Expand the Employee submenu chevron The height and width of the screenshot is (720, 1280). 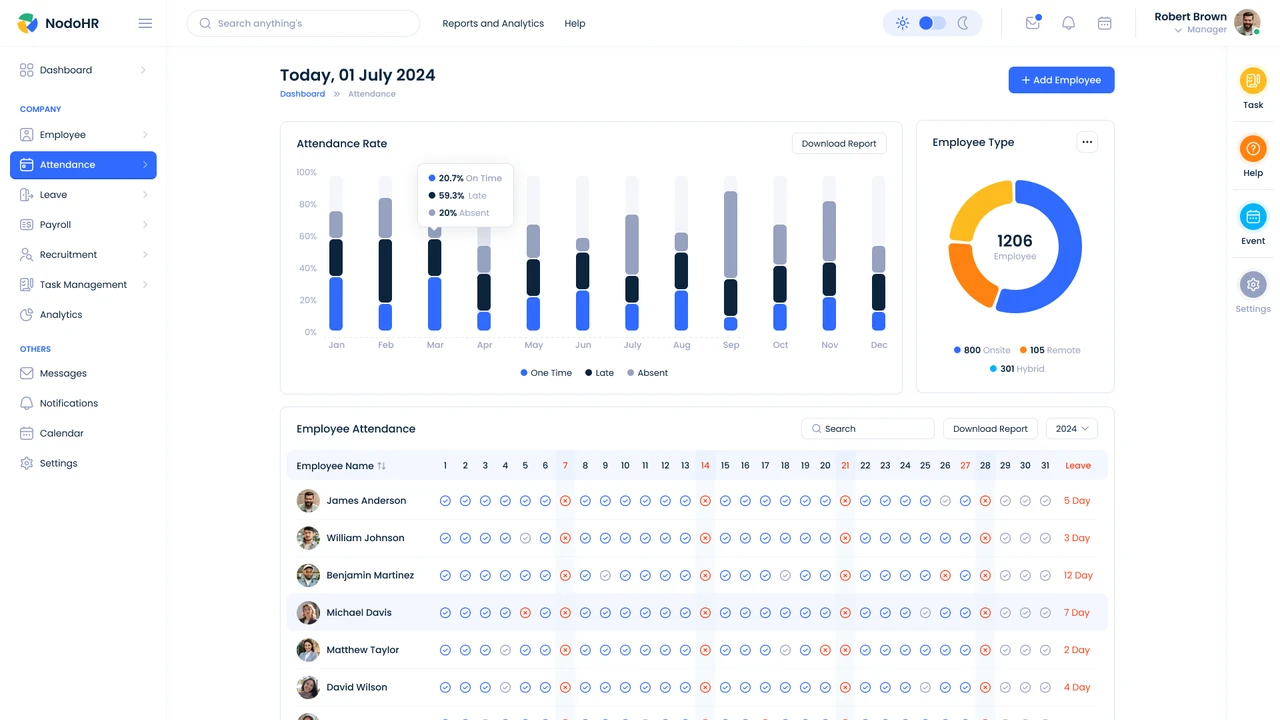coord(145,135)
